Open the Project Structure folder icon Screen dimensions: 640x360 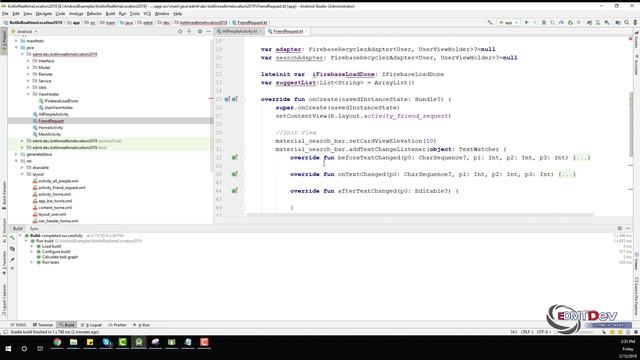coord(618,22)
